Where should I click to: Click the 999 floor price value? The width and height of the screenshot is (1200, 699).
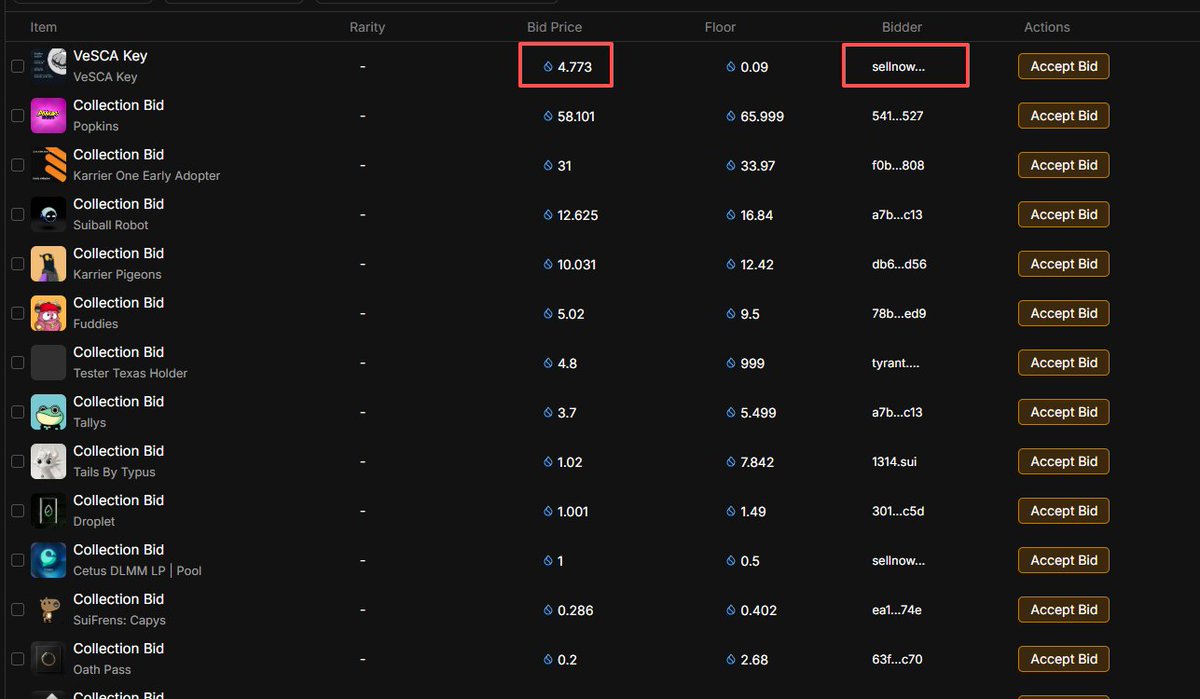click(752, 363)
